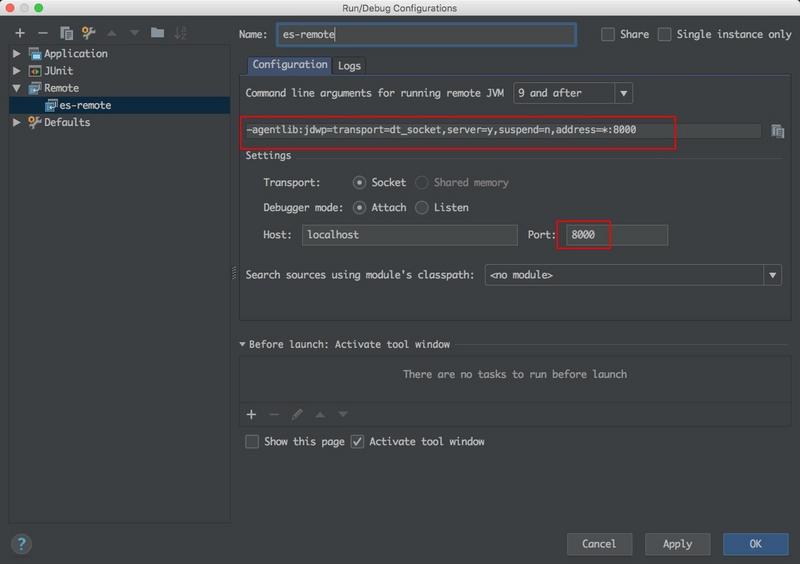The height and width of the screenshot is (564, 800).
Task: Uncheck Activate tool window checkbox
Action: (357, 442)
